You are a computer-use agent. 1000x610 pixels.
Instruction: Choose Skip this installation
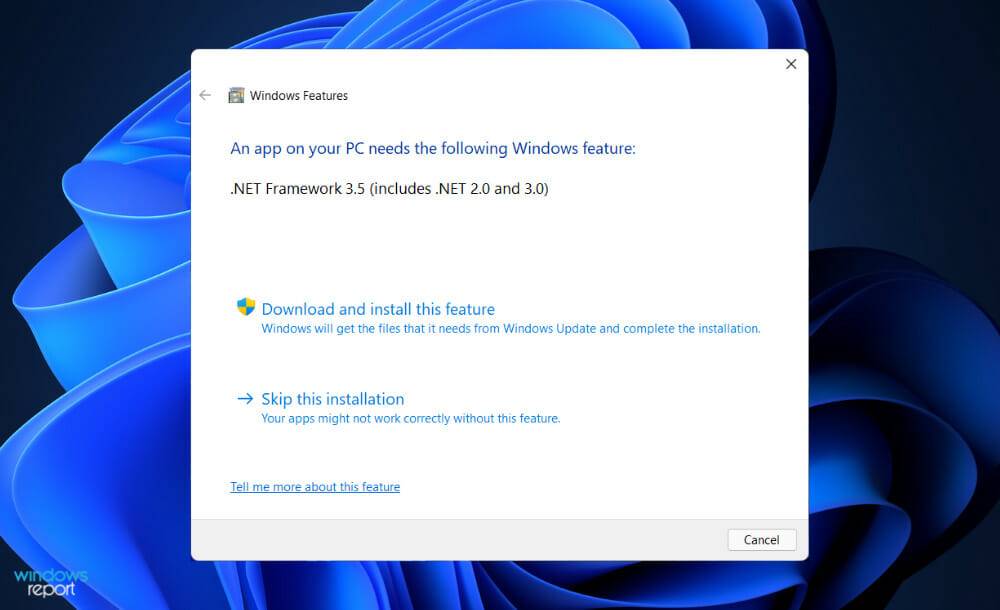pos(333,399)
